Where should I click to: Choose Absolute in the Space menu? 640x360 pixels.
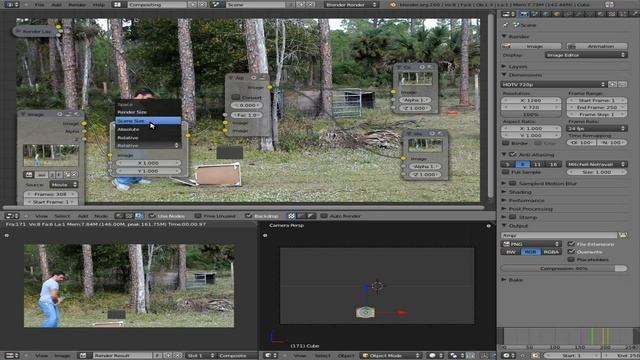tap(148, 129)
